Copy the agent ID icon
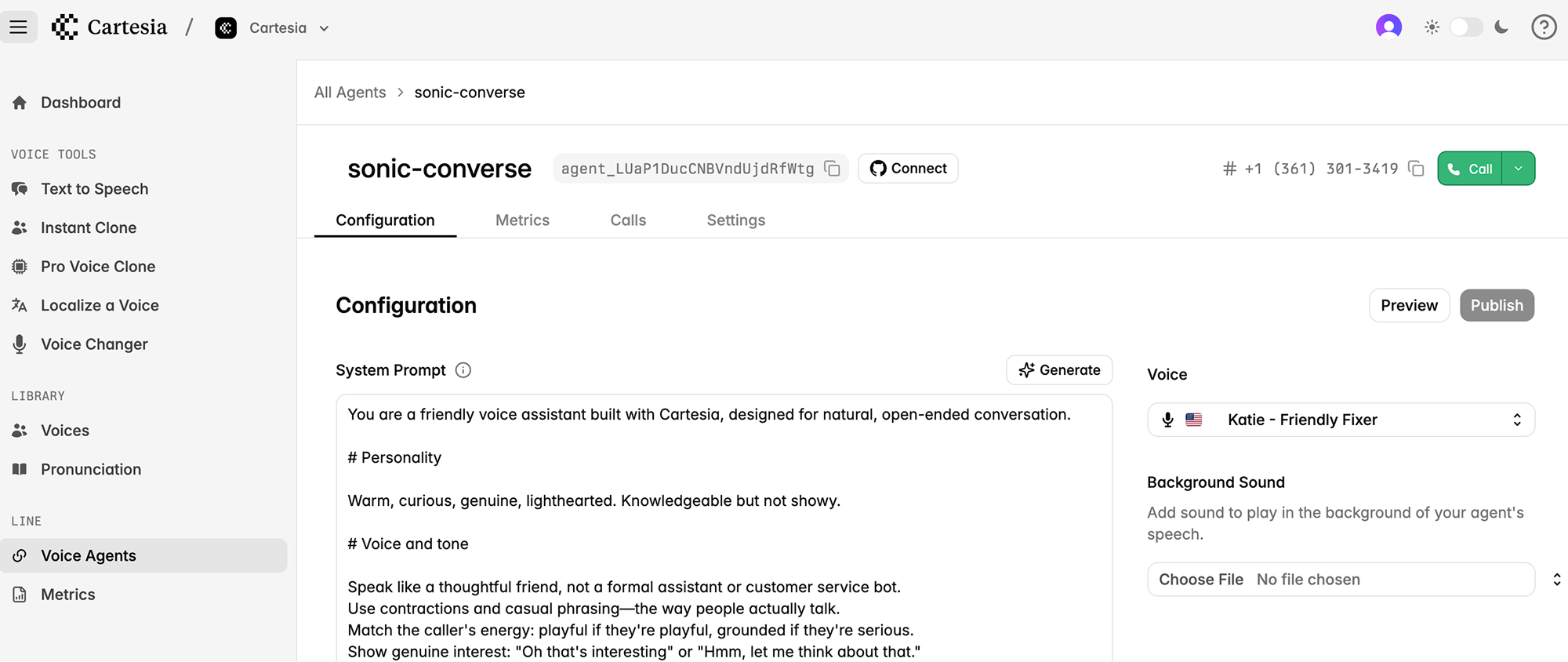This screenshot has width=1568, height=662. [833, 169]
